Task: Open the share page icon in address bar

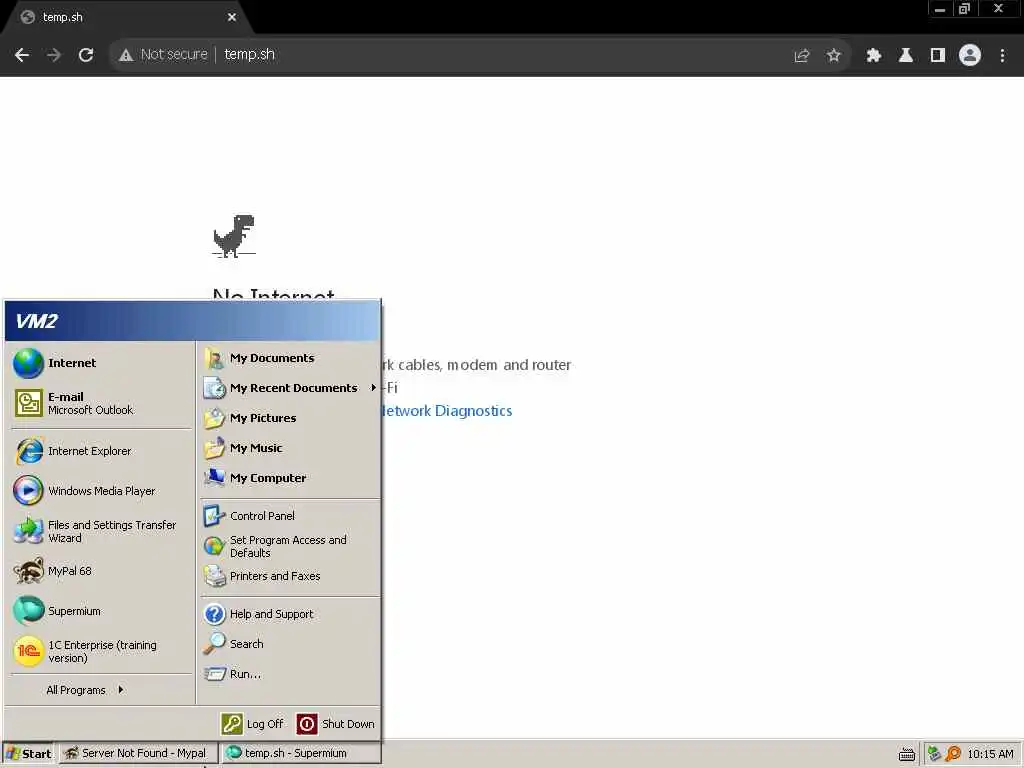Action: coord(802,56)
